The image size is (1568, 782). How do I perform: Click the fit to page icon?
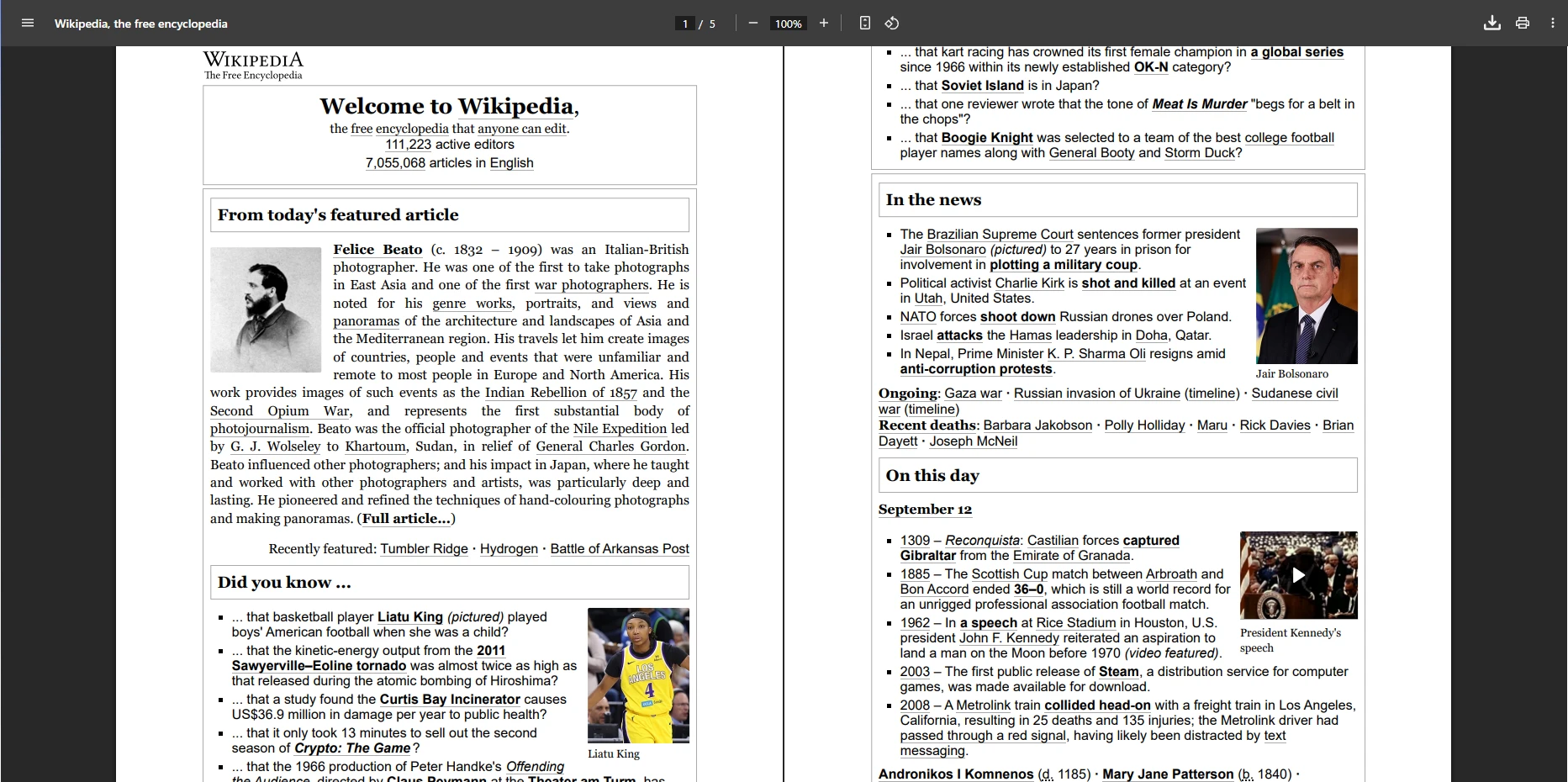865,24
